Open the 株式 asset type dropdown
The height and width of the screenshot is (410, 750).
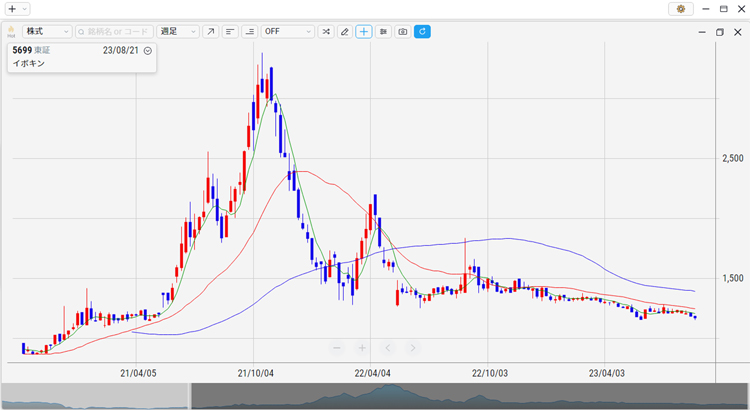click(47, 31)
